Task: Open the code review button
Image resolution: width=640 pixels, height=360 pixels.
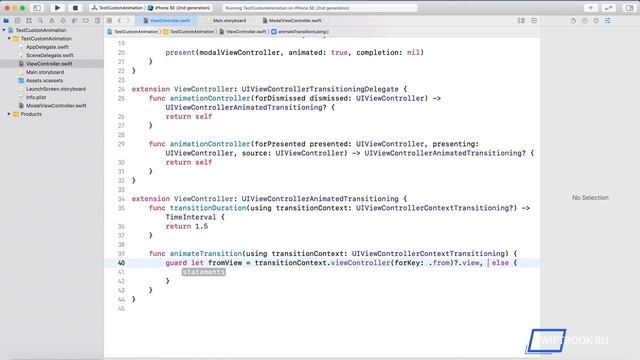Action: click(609, 8)
